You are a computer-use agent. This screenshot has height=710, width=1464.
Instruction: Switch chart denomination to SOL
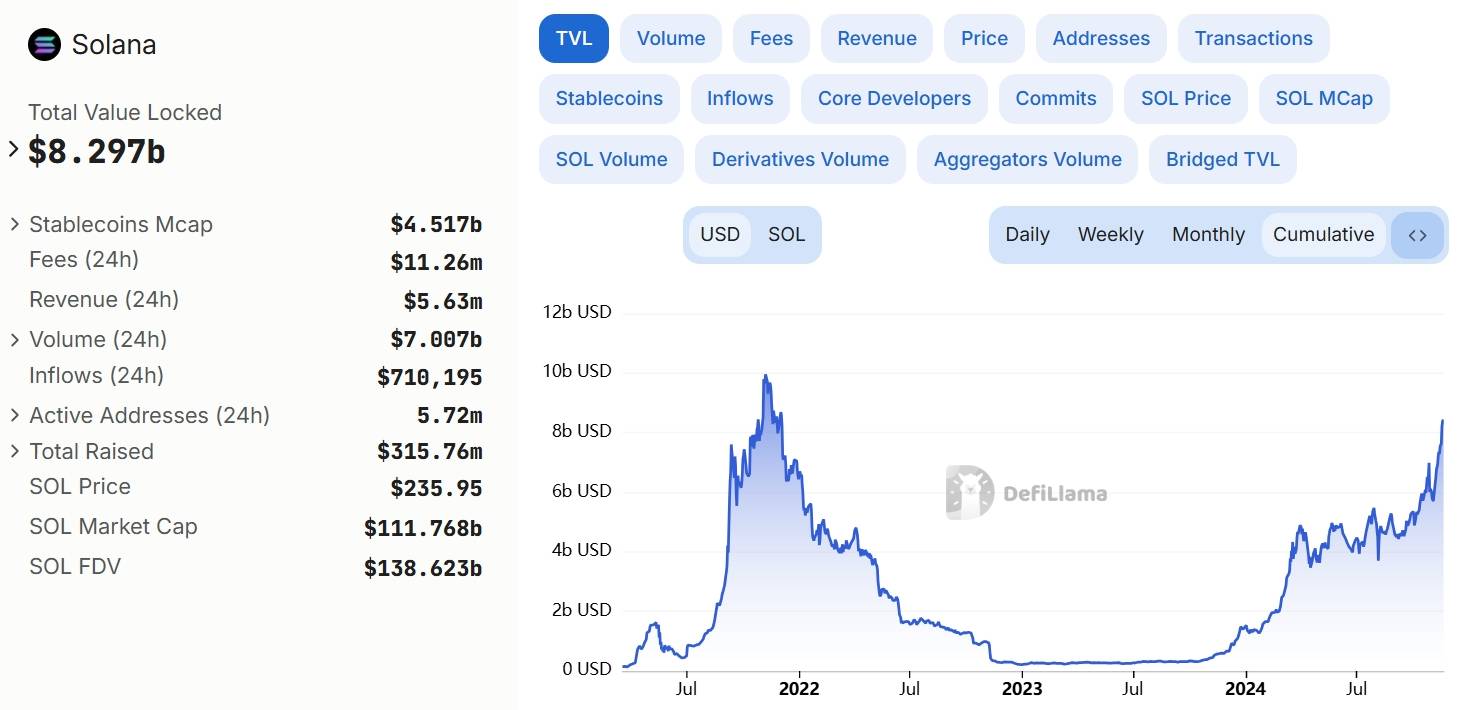tap(786, 235)
